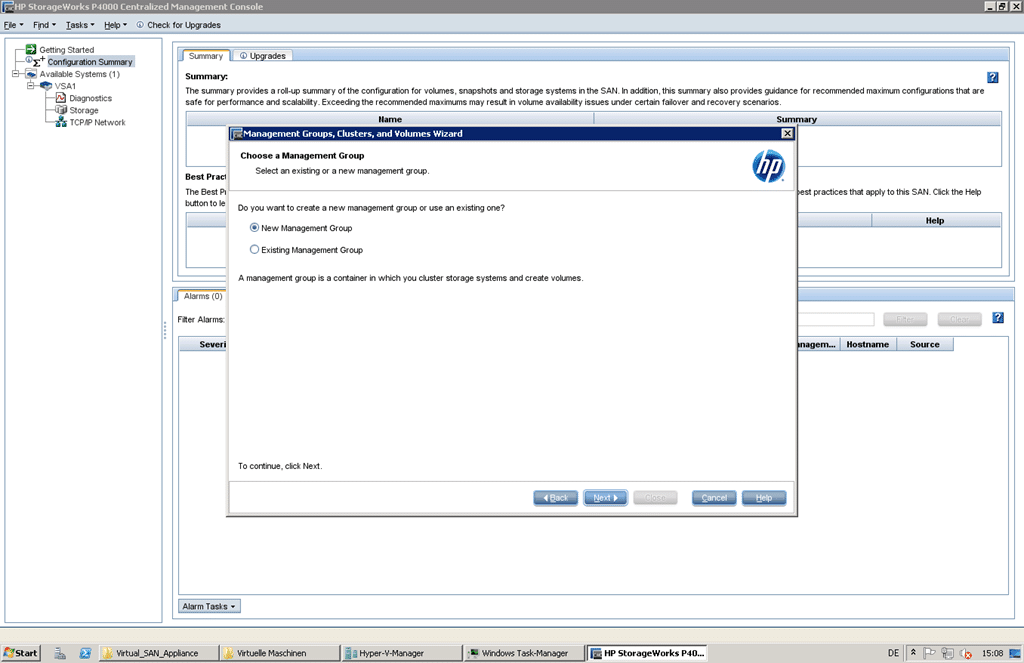Select TCP/IP Network under VSA1
The image size is (1024, 663).
pyautogui.click(x=97, y=122)
